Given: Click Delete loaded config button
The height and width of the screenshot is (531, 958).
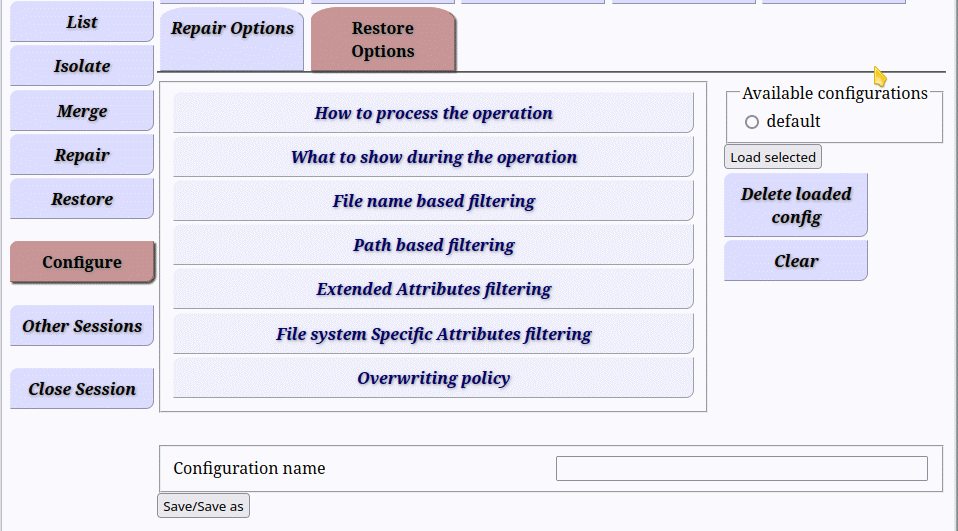Looking at the screenshot, I should click(795, 205).
